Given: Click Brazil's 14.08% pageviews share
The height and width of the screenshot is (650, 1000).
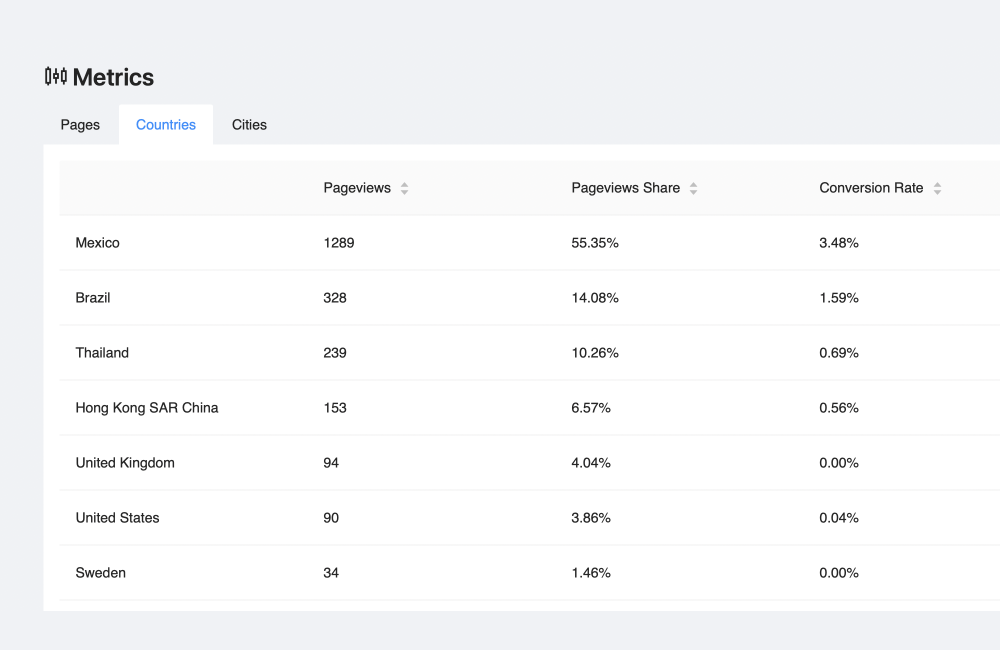Looking at the screenshot, I should click(595, 298).
